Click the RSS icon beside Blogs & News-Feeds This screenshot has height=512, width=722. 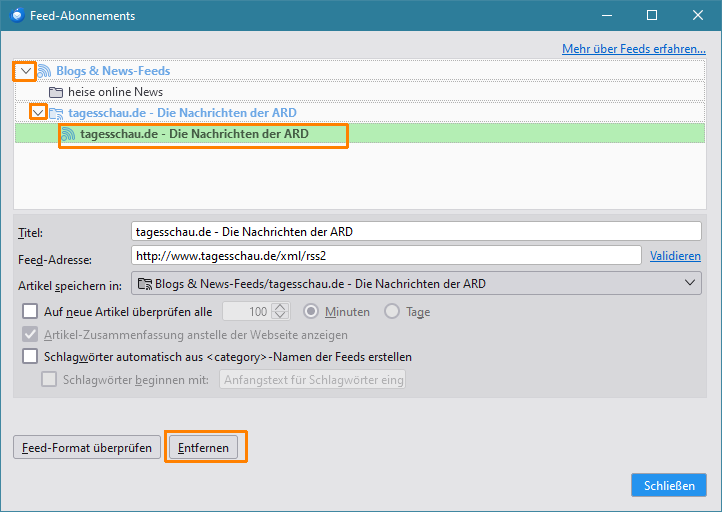coord(45,71)
